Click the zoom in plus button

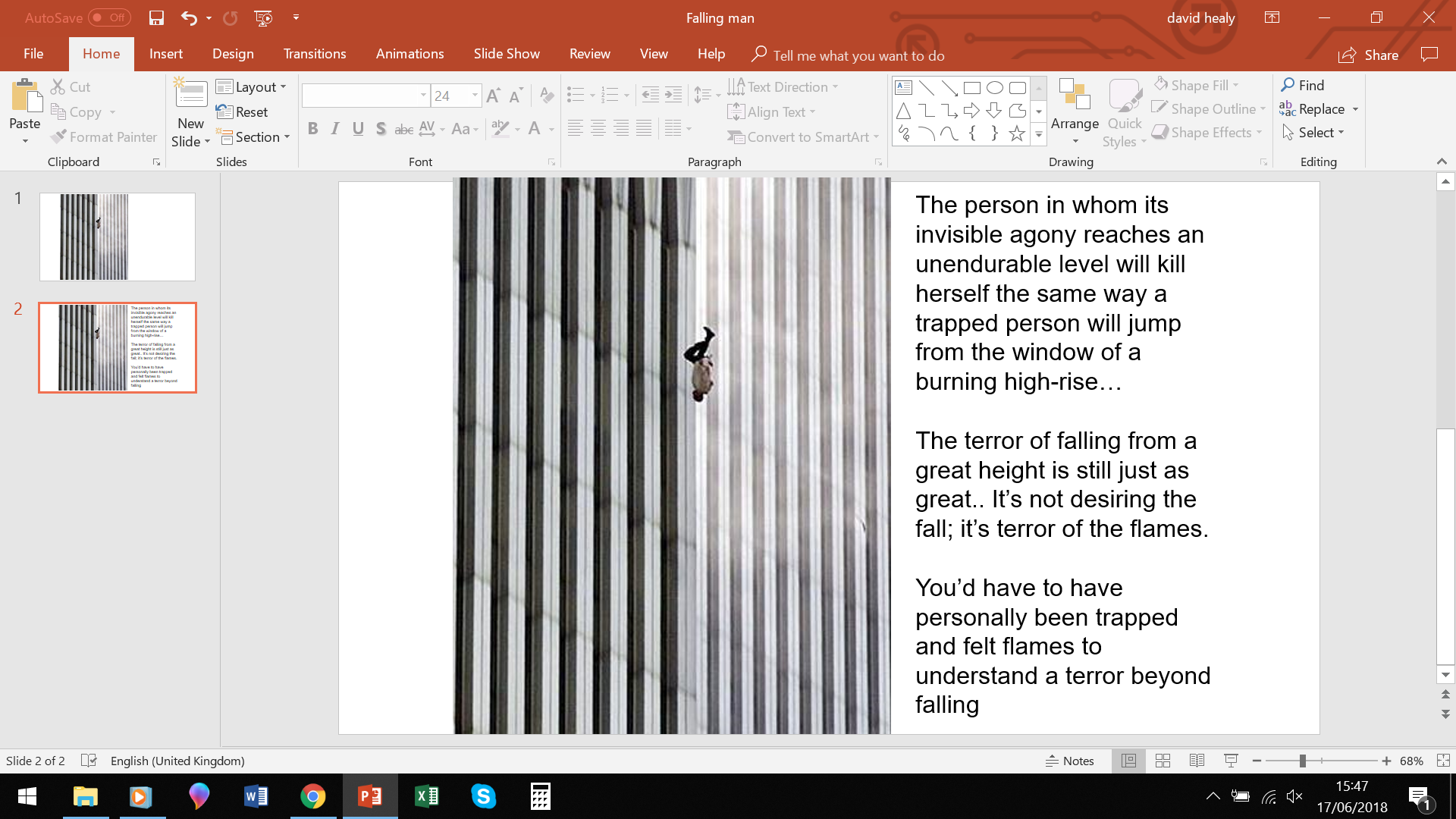pyautogui.click(x=1386, y=761)
